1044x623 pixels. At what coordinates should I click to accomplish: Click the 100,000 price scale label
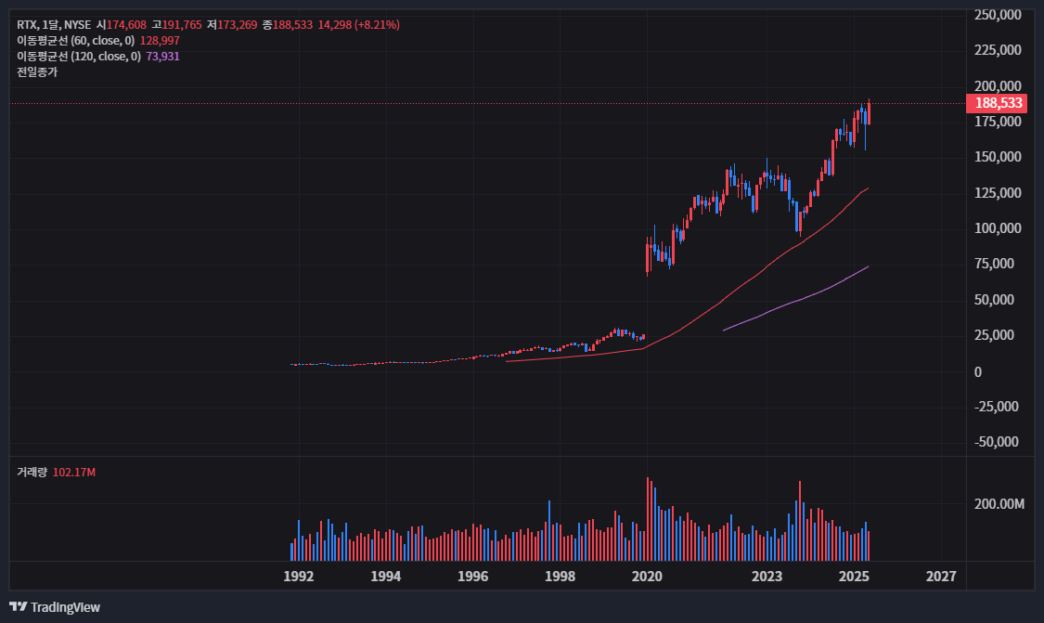point(997,228)
